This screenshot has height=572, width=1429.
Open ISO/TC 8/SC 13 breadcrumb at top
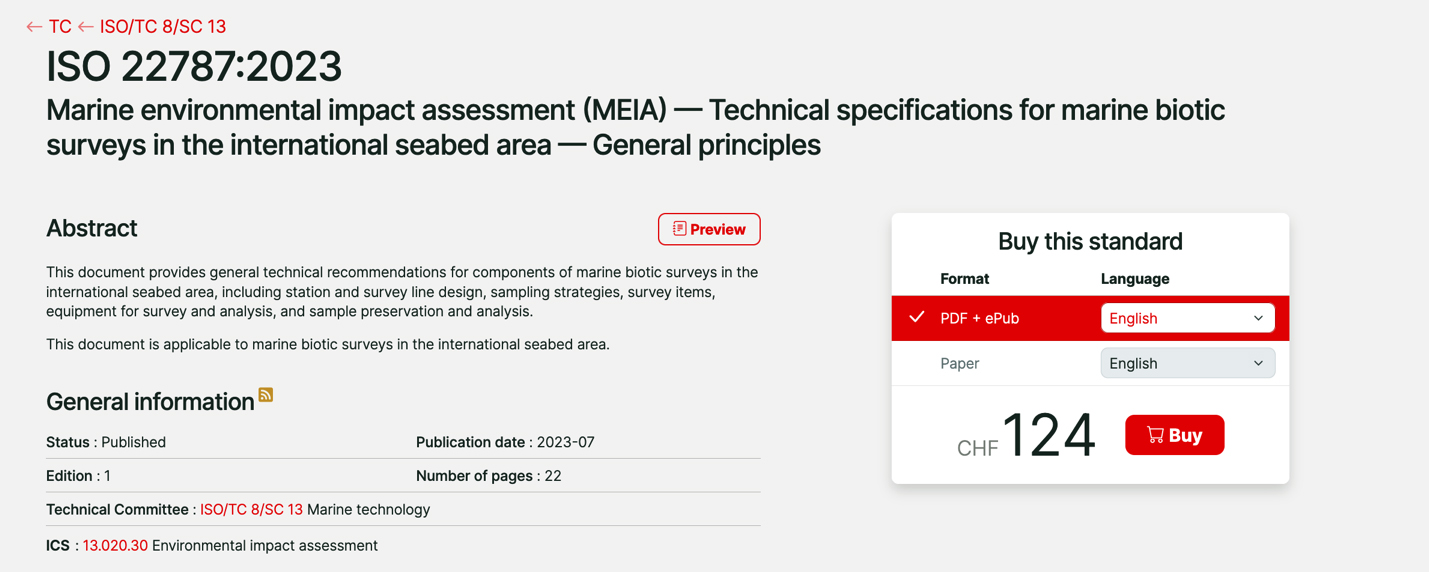coord(163,27)
